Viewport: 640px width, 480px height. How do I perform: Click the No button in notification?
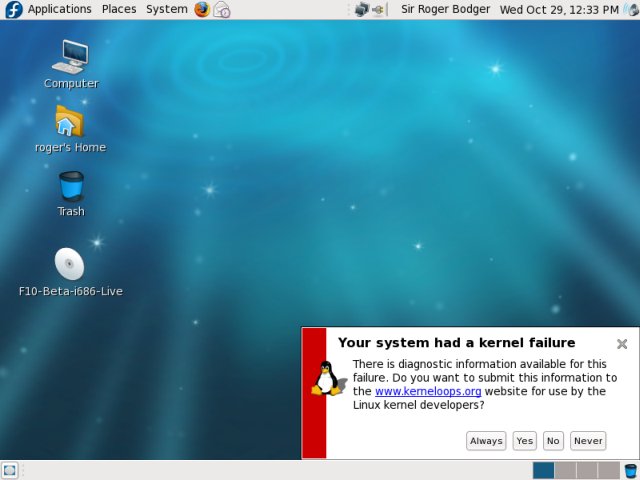[553, 441]
